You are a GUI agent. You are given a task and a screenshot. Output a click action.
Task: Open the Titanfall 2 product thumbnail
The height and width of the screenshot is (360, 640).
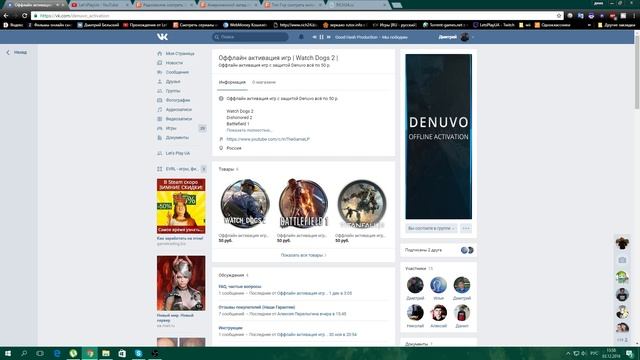[362, 203]
